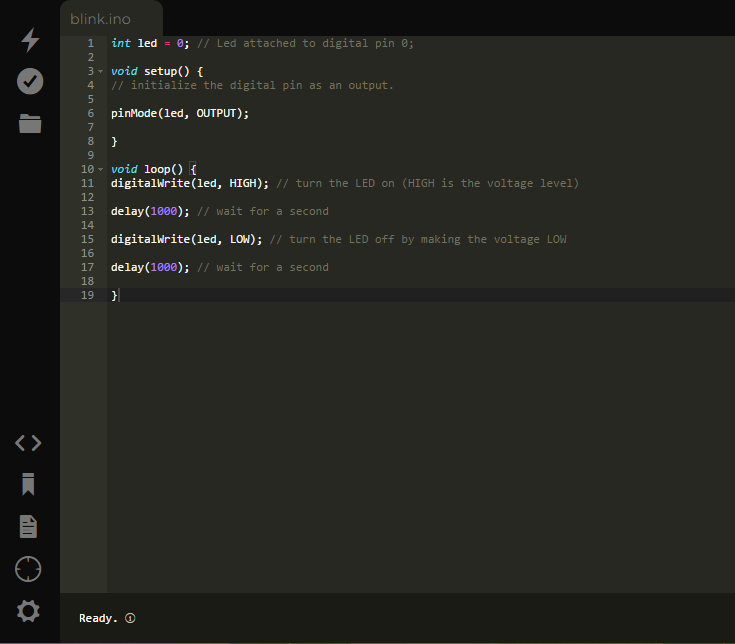Click the crosshair target icon
The width and height of the screenshot is (735, 644).
(x=28, y=569)
